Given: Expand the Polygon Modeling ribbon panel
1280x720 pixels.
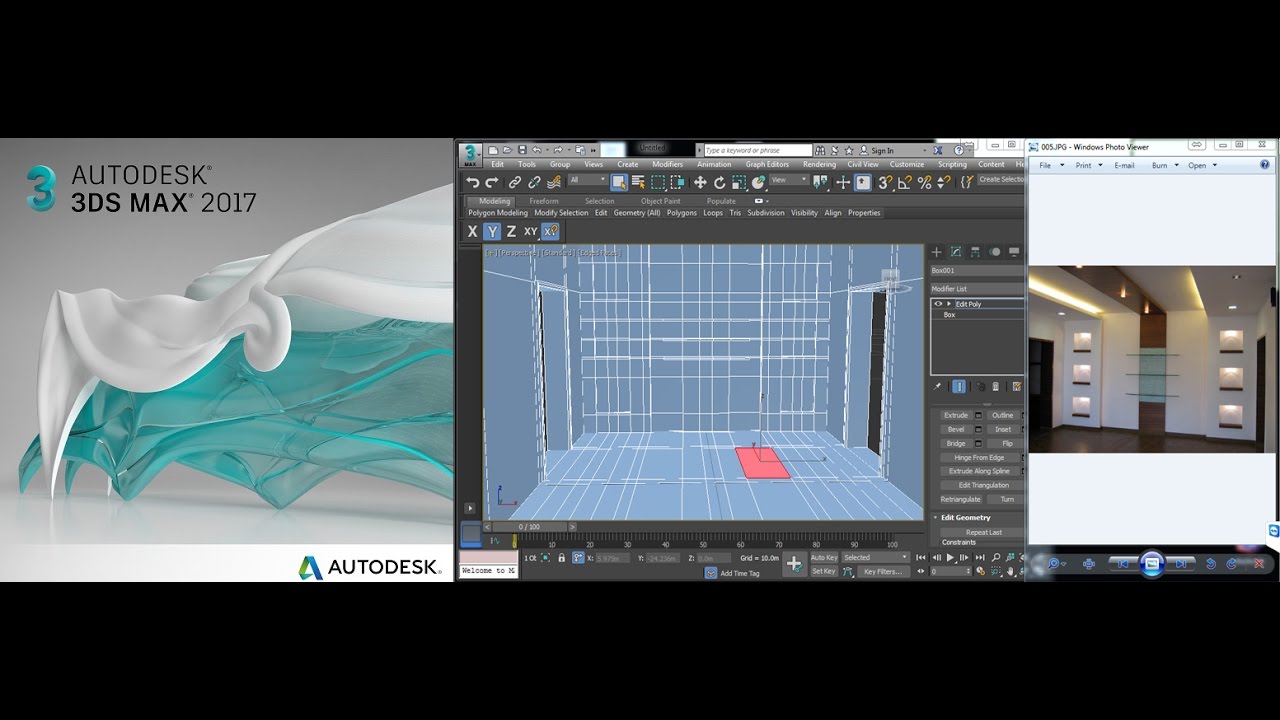Looking at the screenshot, I should point(498,213).
